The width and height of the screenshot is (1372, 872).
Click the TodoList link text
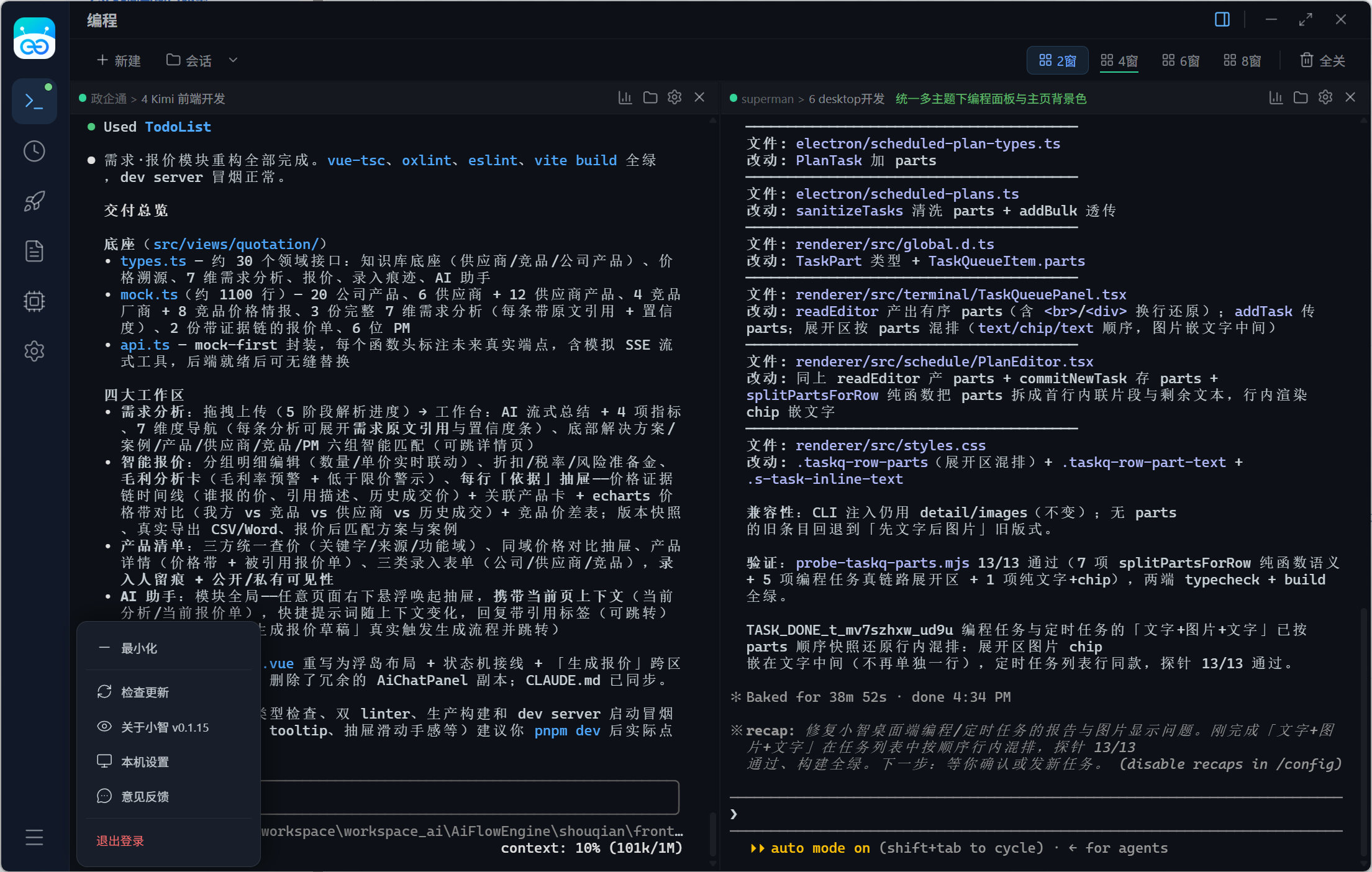pyautogui.click(x=178, y=127)
